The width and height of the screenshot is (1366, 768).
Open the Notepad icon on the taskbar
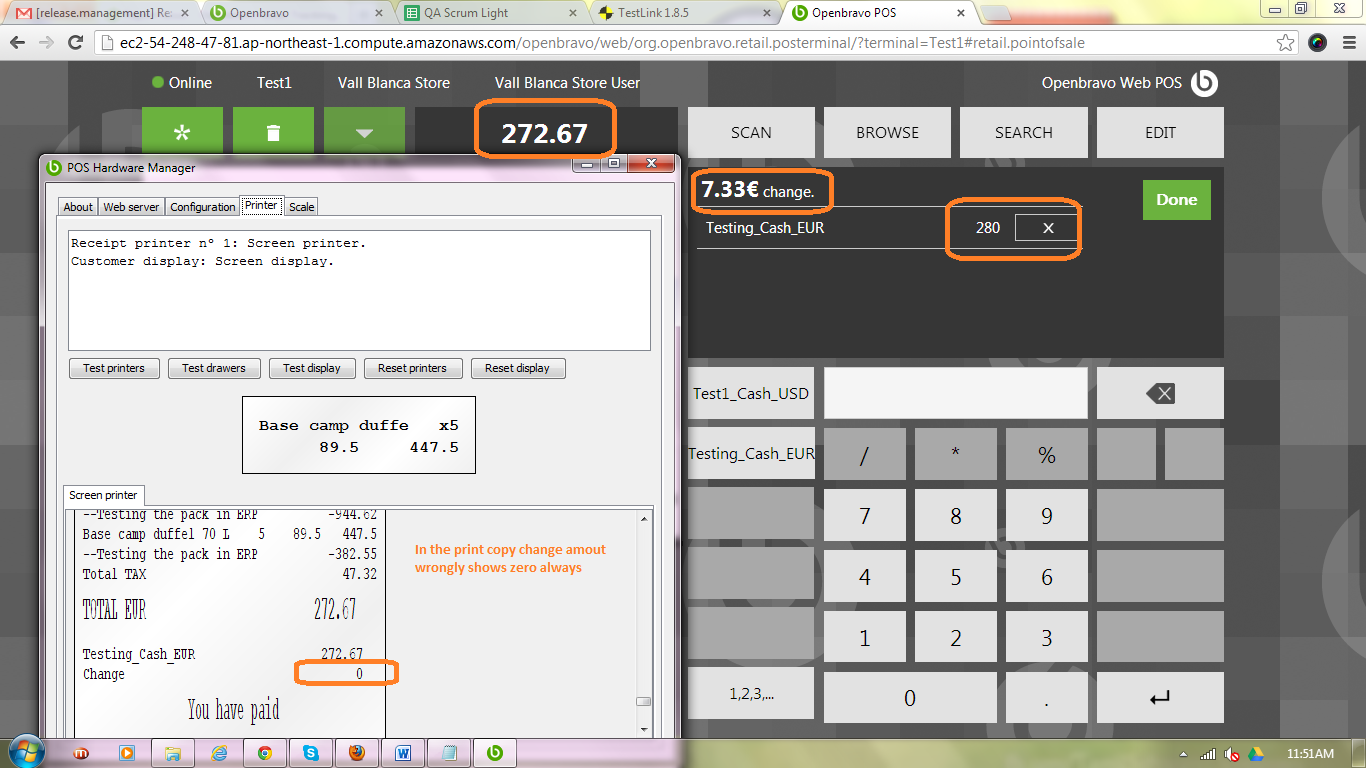coord(449,753)
